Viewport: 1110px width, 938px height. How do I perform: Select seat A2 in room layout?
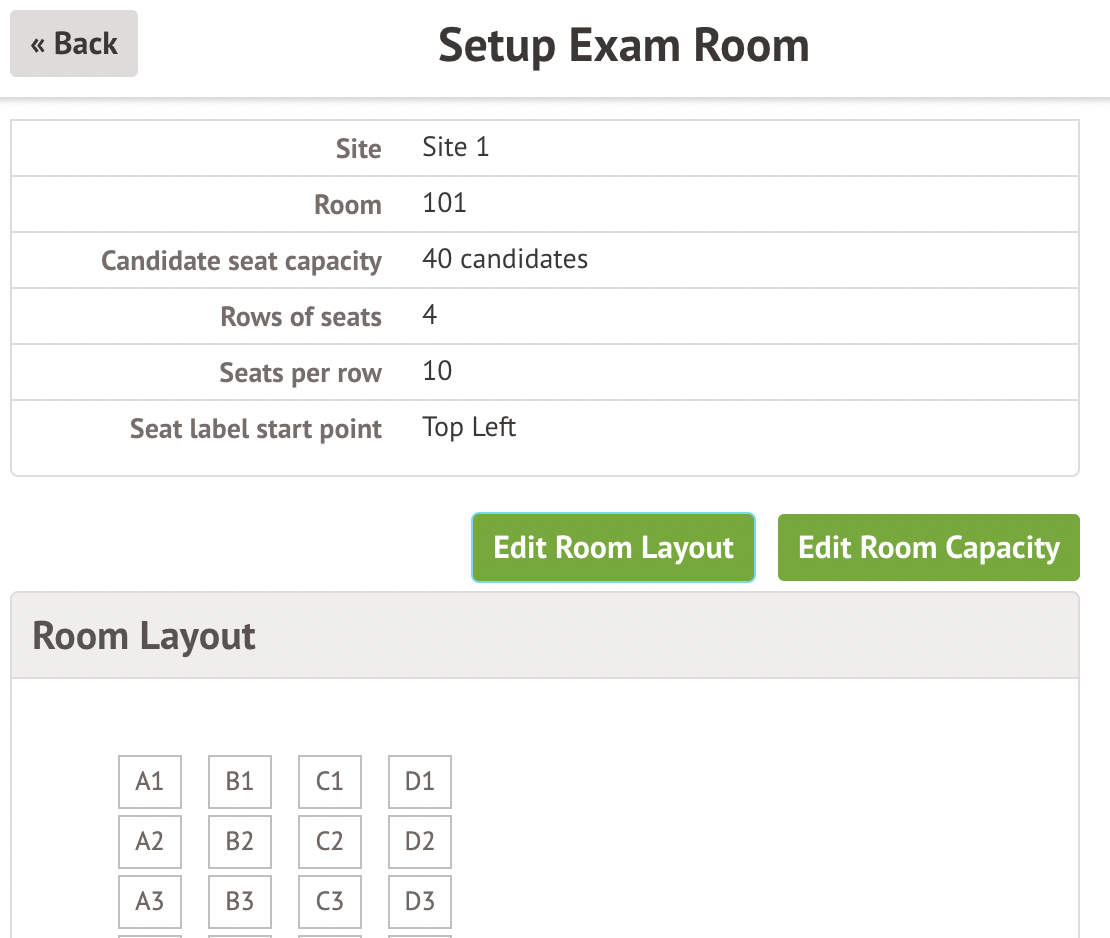tap(150, 842)
